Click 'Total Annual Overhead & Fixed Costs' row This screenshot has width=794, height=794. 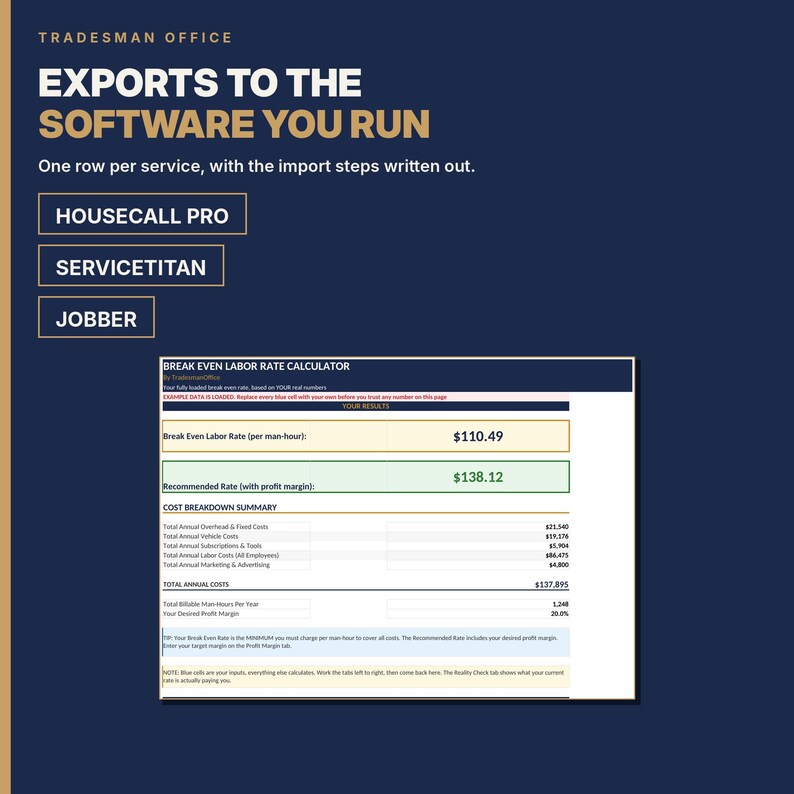click(x=366, y=527)
